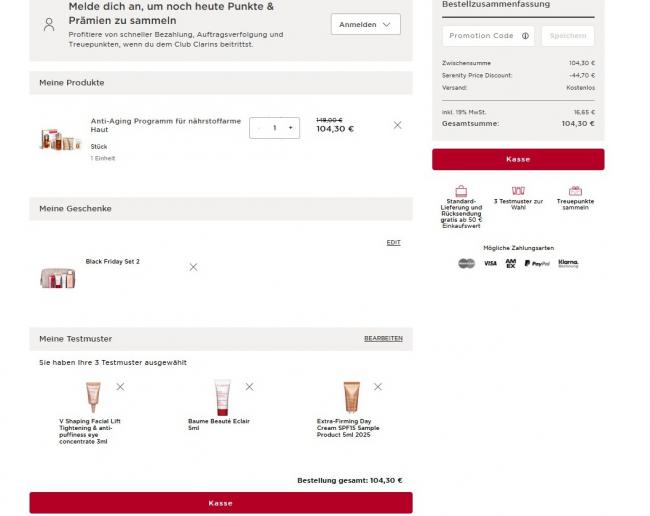Decrease product quantity with minus button
This screenshot has height=516, width=650.
259,128
